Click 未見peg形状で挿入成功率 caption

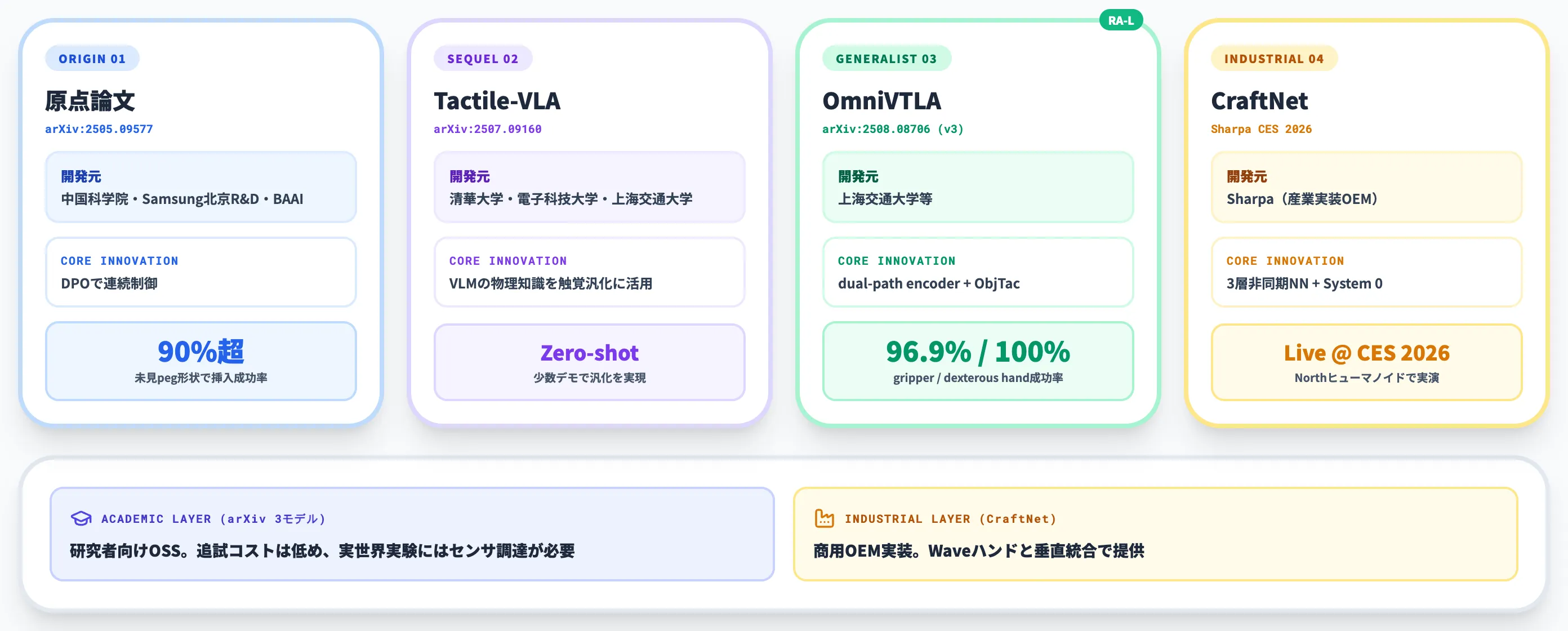201,377
